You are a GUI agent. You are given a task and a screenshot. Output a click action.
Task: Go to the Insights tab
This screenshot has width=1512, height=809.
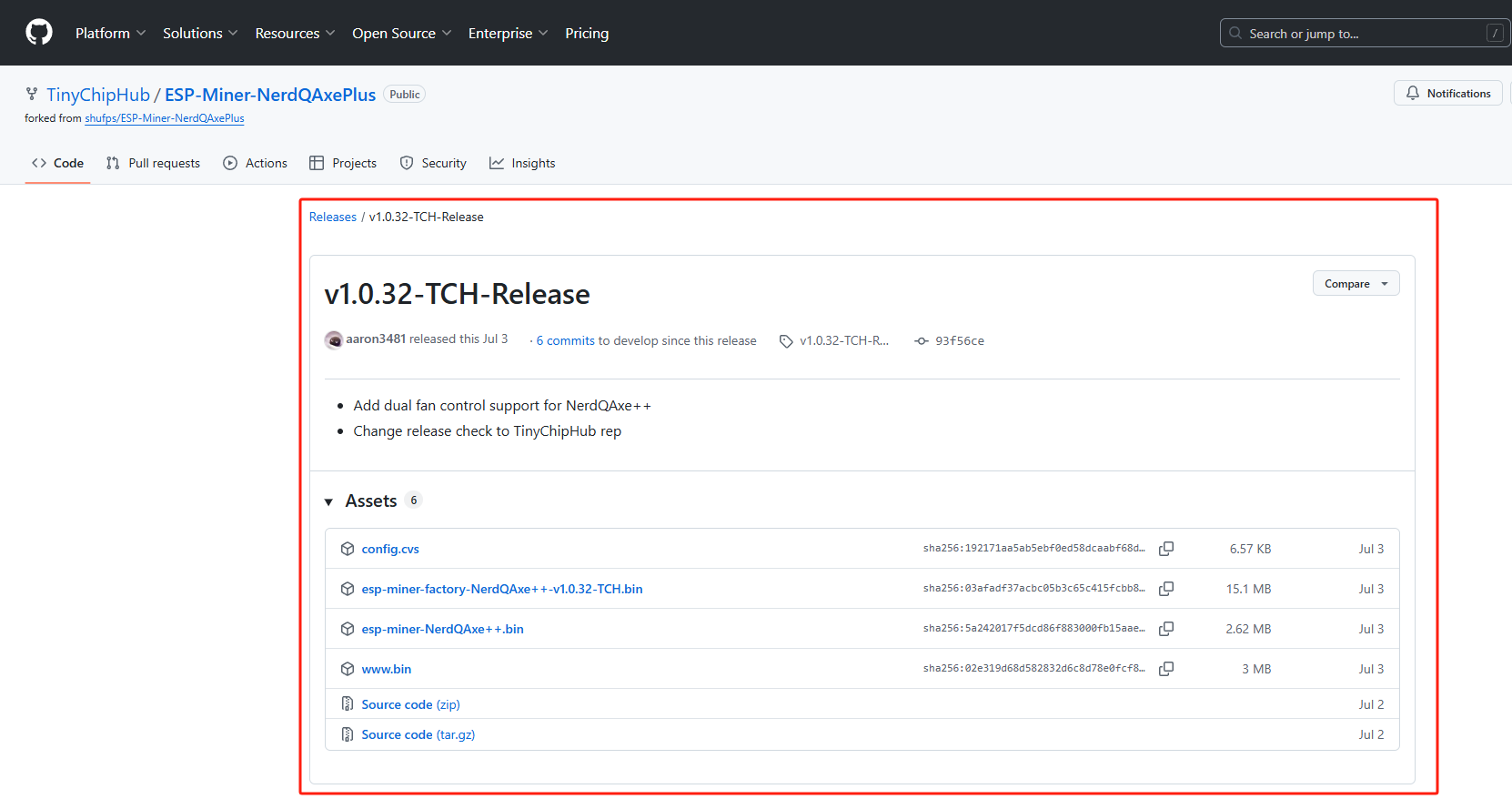coord(522,164)
